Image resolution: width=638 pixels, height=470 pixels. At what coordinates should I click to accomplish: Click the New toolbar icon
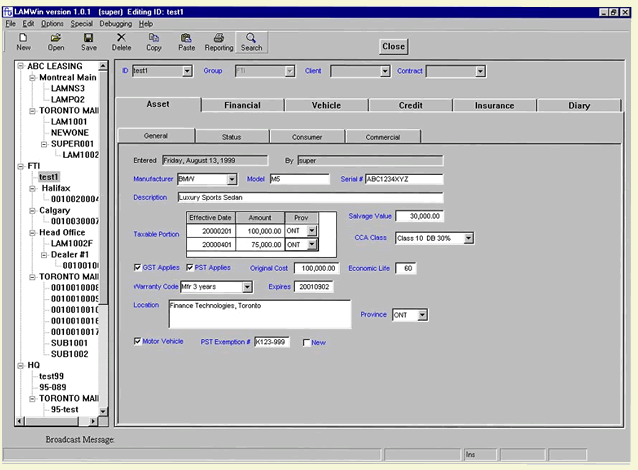click(x=23, y=38)
